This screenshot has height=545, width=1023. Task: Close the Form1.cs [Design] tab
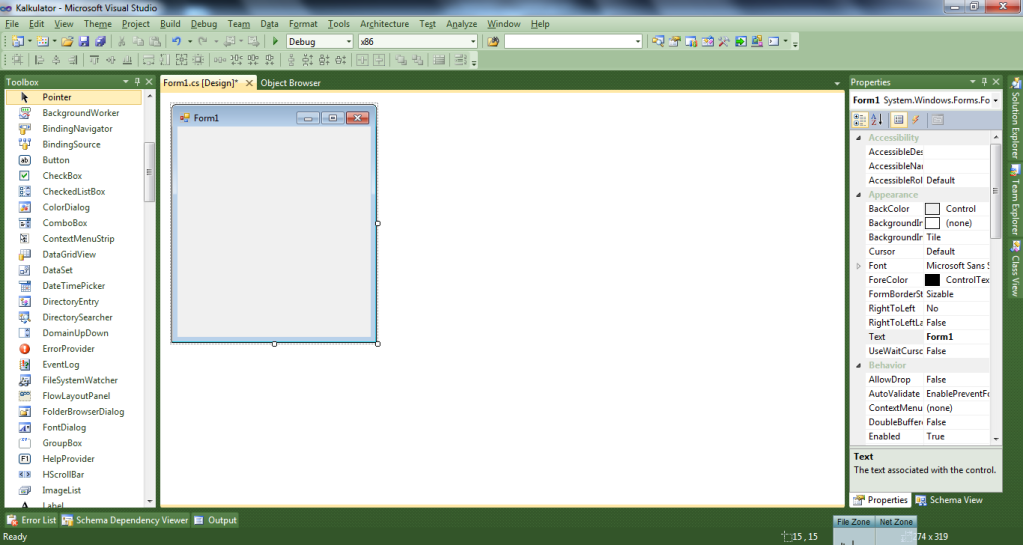pos(249,83)
